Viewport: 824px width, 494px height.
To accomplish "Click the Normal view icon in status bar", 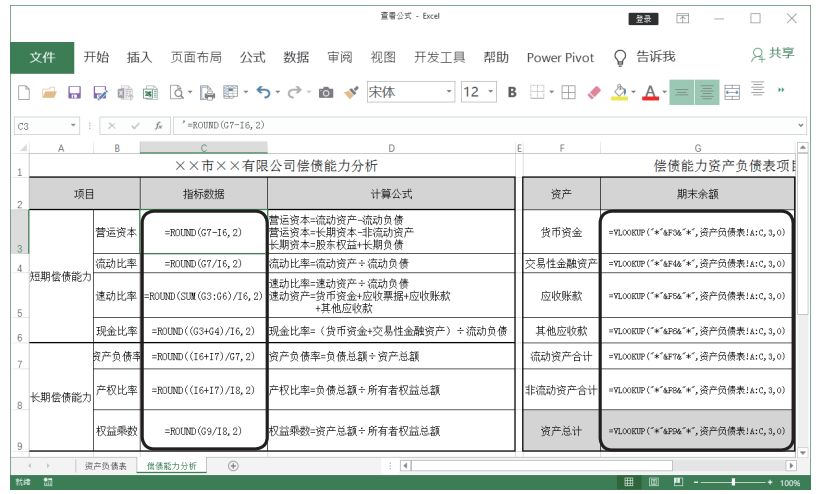I will coord(629,482).
